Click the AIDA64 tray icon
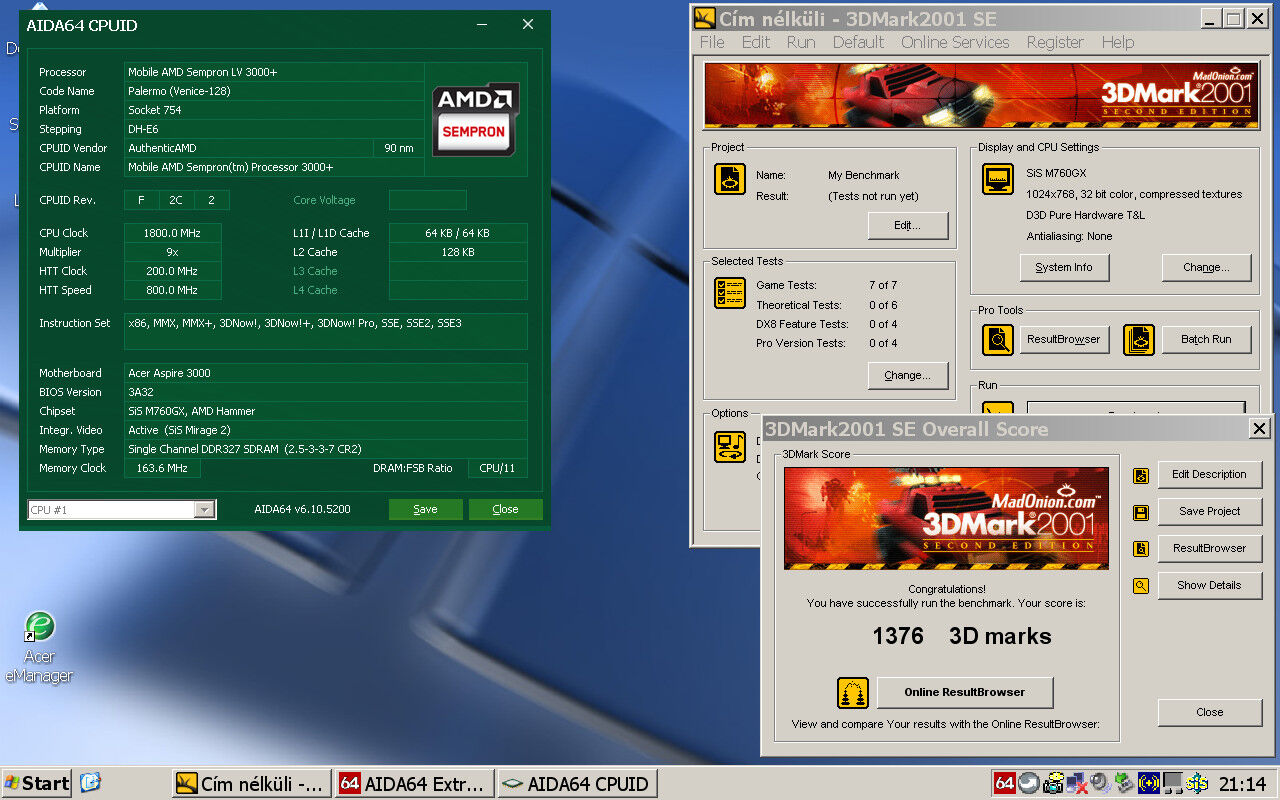The height and width of the screenshot is (800, 1280). tap(1004, 783)
